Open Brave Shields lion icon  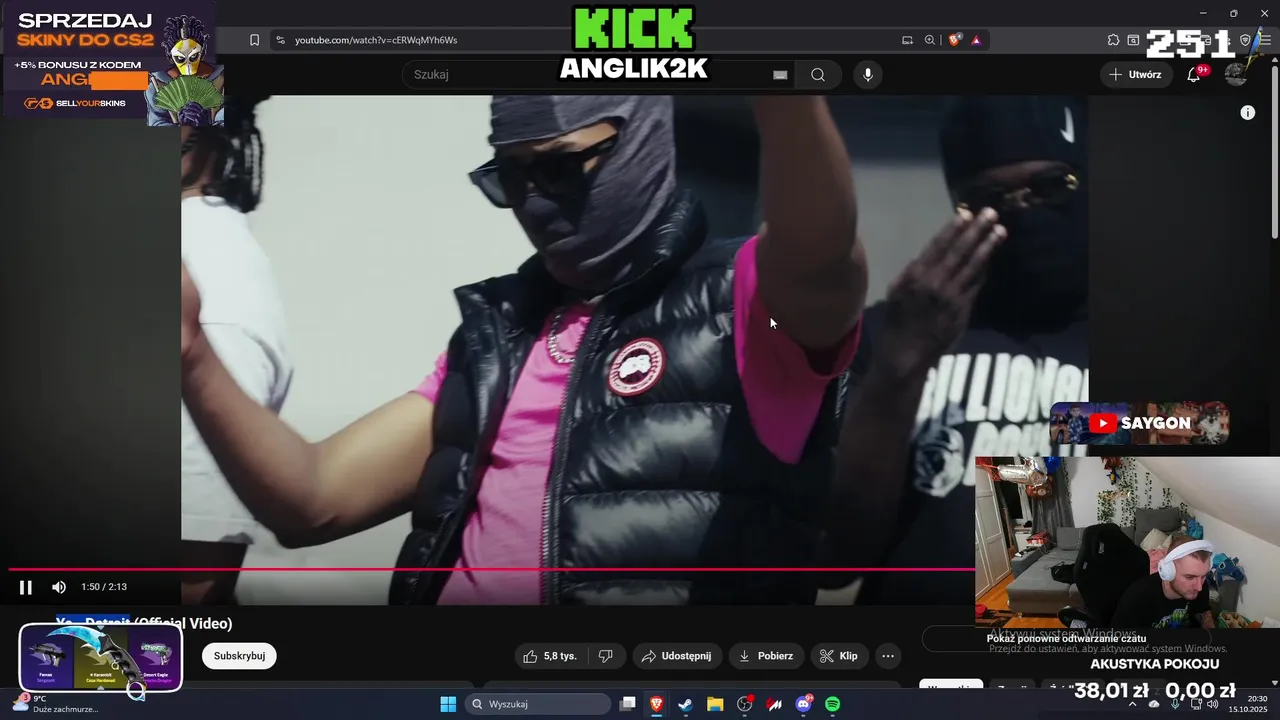[x=955, y=40]
